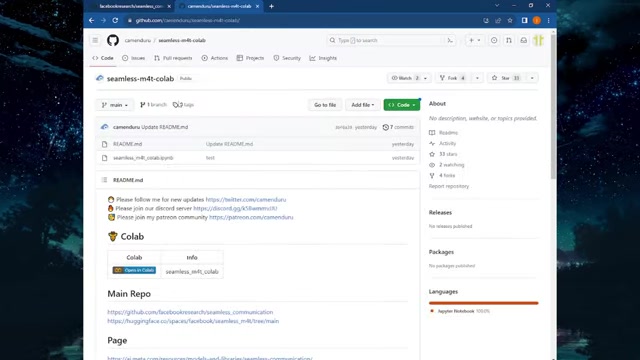Click the Chrome profile avatar
640x360 pixels.
click(537, 20)
